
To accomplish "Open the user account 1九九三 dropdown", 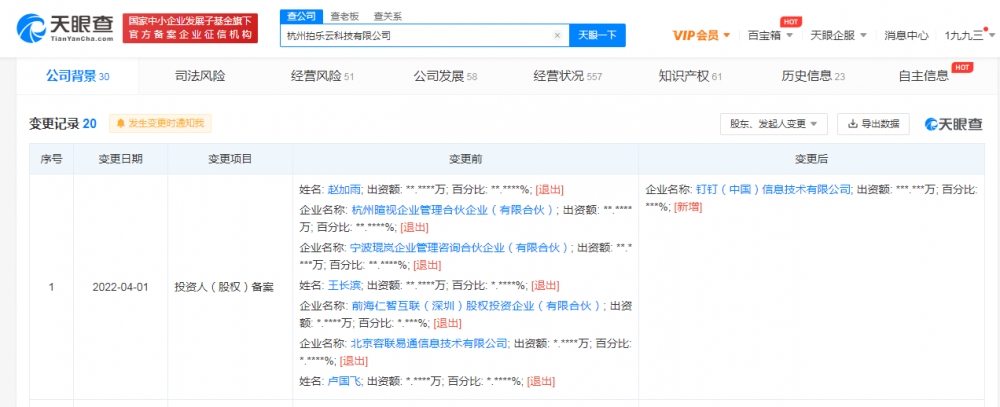I will (969, 35).
